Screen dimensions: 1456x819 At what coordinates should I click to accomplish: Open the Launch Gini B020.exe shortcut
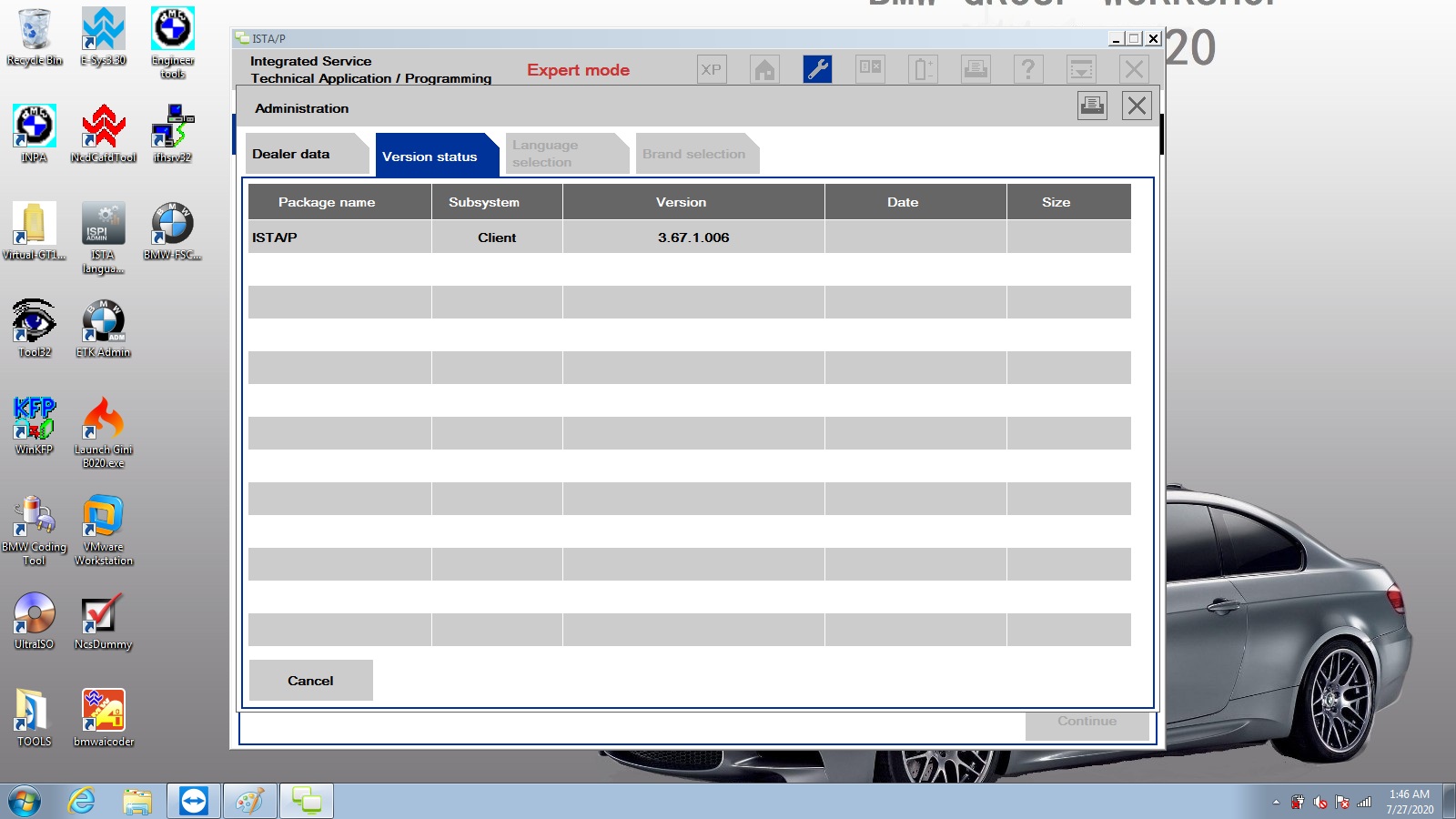103,432
